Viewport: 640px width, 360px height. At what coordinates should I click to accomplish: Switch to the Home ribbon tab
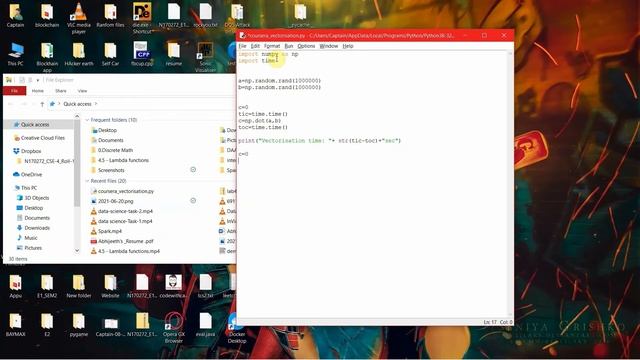point(38,91)
